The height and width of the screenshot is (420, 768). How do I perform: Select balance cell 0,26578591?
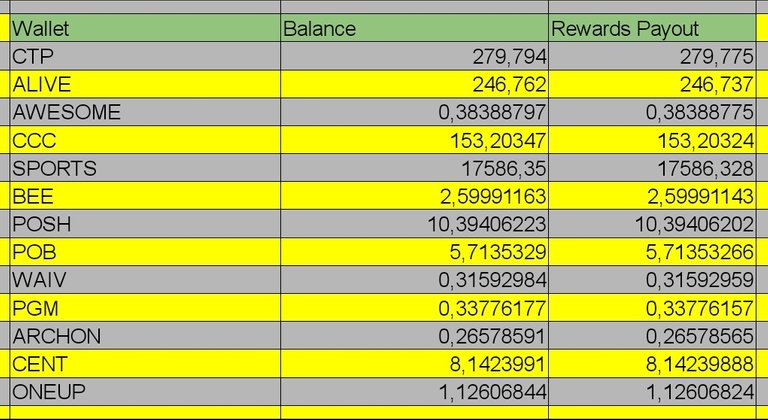tap(414, 336)
